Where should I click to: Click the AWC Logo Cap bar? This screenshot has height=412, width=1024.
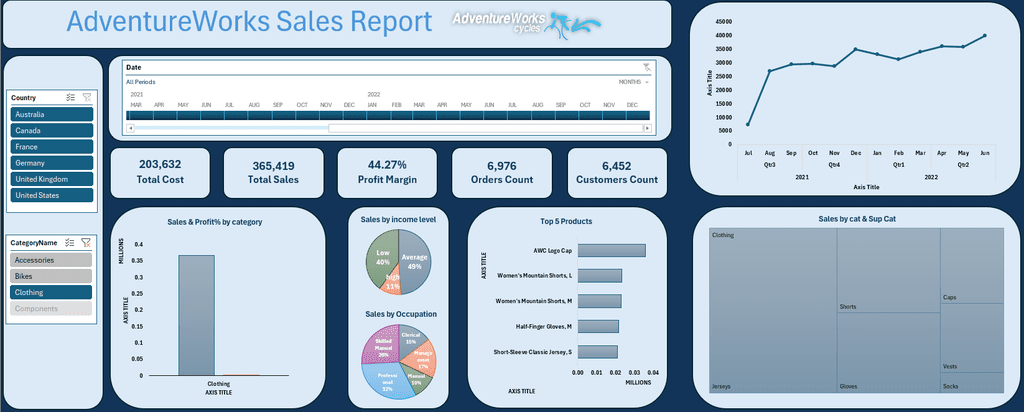(611, 251)
